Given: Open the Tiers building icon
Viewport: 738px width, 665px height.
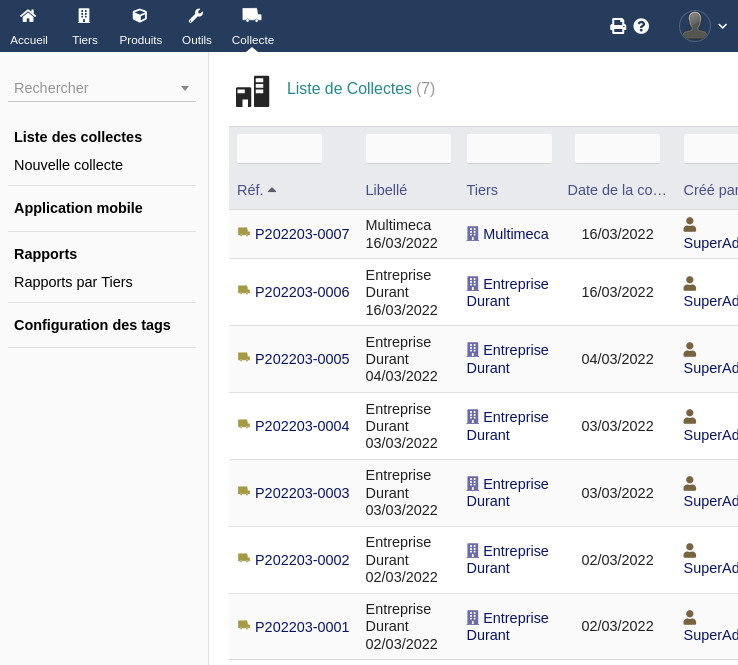Looking at the screenshot, I should [x=84, y=16].
